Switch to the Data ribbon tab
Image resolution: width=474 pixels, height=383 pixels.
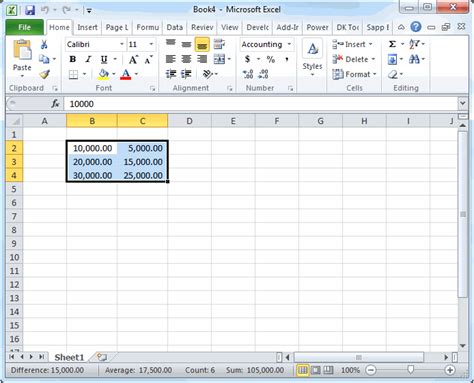coord(175,27)
